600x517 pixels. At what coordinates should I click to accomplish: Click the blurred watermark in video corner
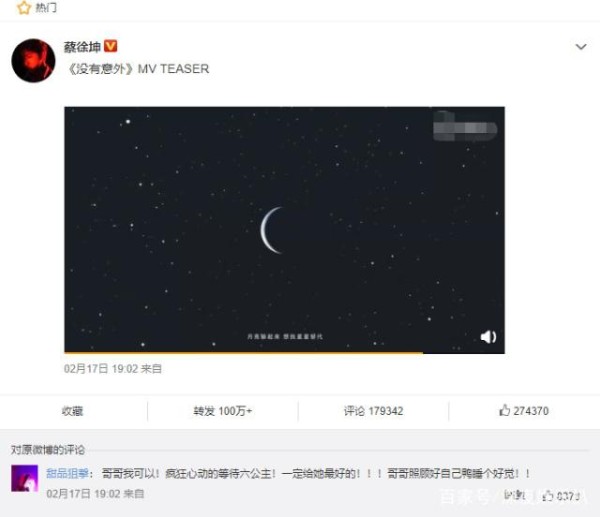coord(465,126)
